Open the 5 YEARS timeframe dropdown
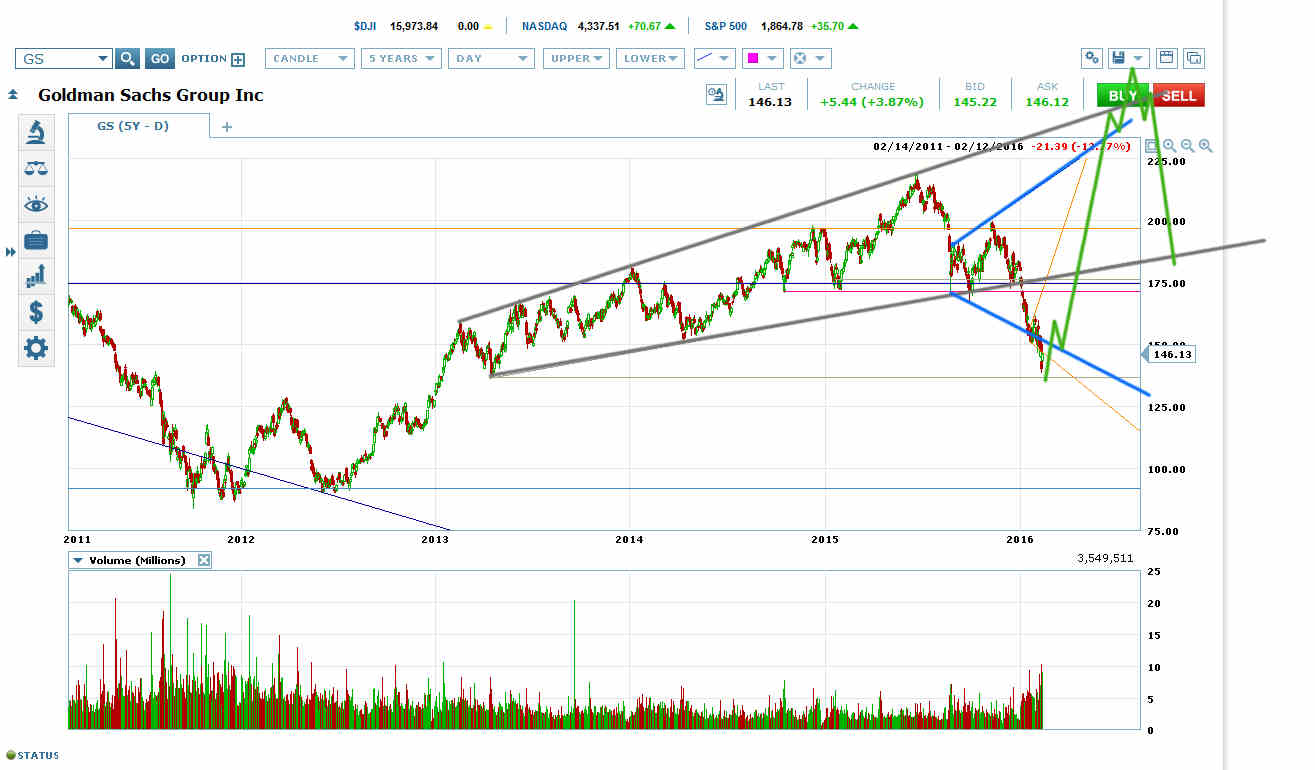This screenshot has width=1315, height=770. point(401,59)
